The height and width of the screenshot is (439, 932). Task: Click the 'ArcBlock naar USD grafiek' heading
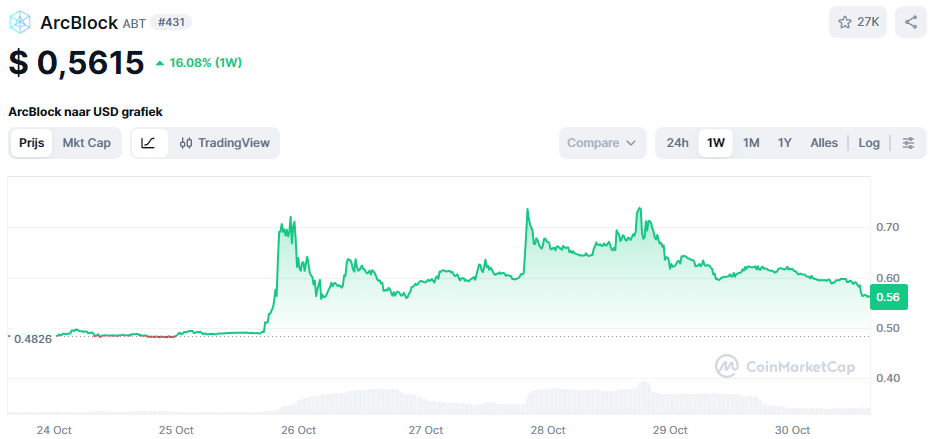click(x=85, y=111)
